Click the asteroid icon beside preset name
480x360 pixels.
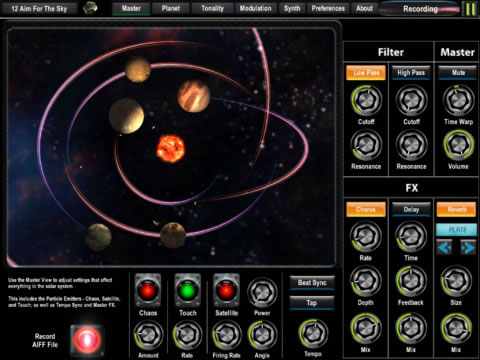[90, 8]
